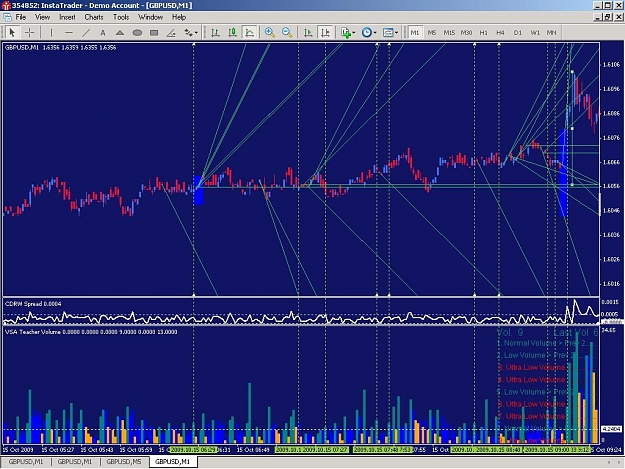
Task: Click the add indicators icon
Action: (346, 32)
